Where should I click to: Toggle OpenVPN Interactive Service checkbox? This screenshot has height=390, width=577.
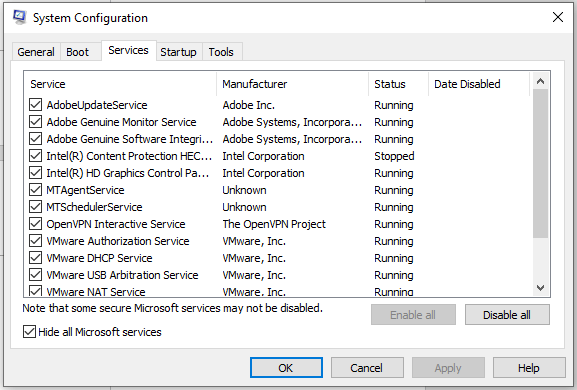point(35,224)
